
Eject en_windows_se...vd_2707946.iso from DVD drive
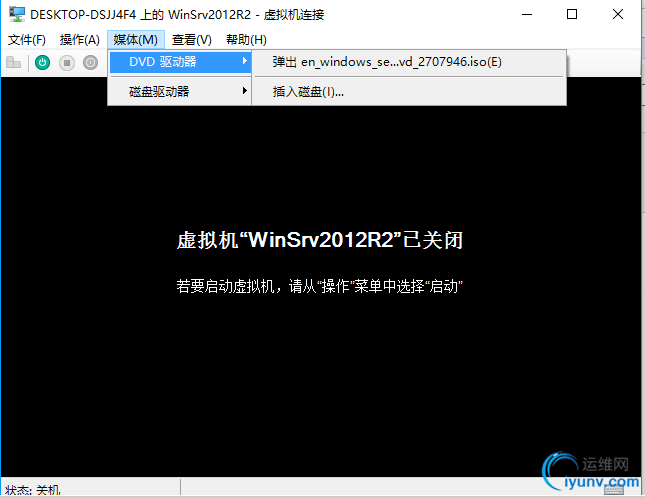click(x=409, y=62)
